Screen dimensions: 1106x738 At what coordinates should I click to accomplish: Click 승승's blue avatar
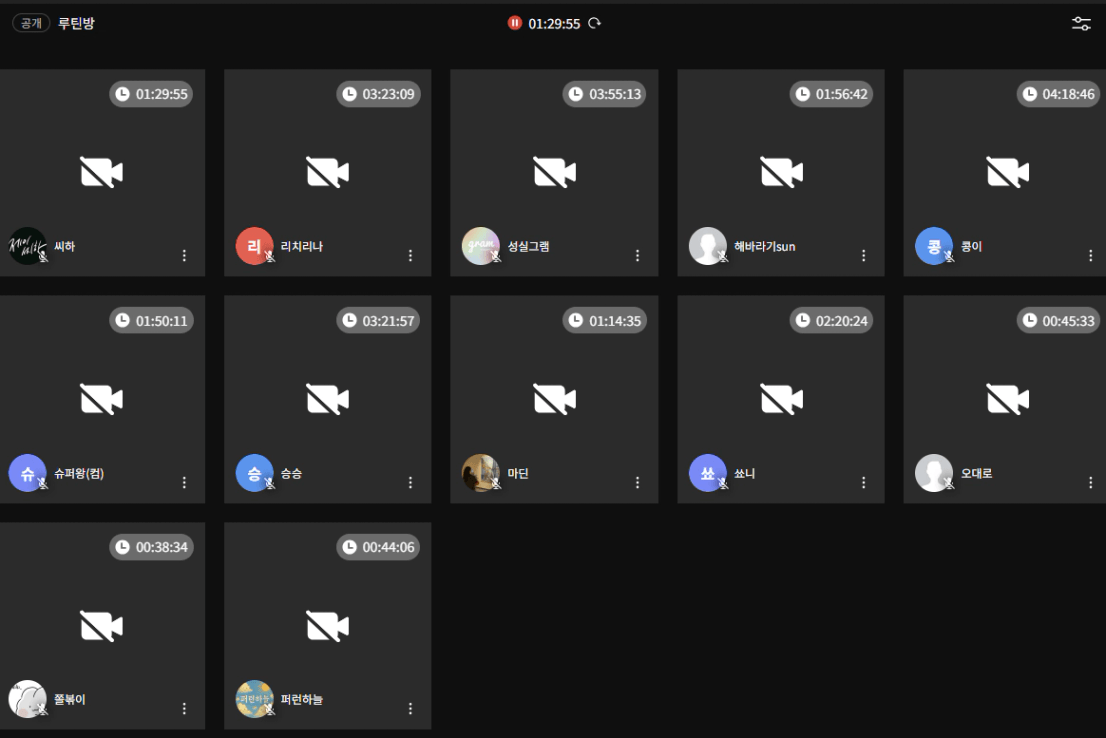[254, 473]
